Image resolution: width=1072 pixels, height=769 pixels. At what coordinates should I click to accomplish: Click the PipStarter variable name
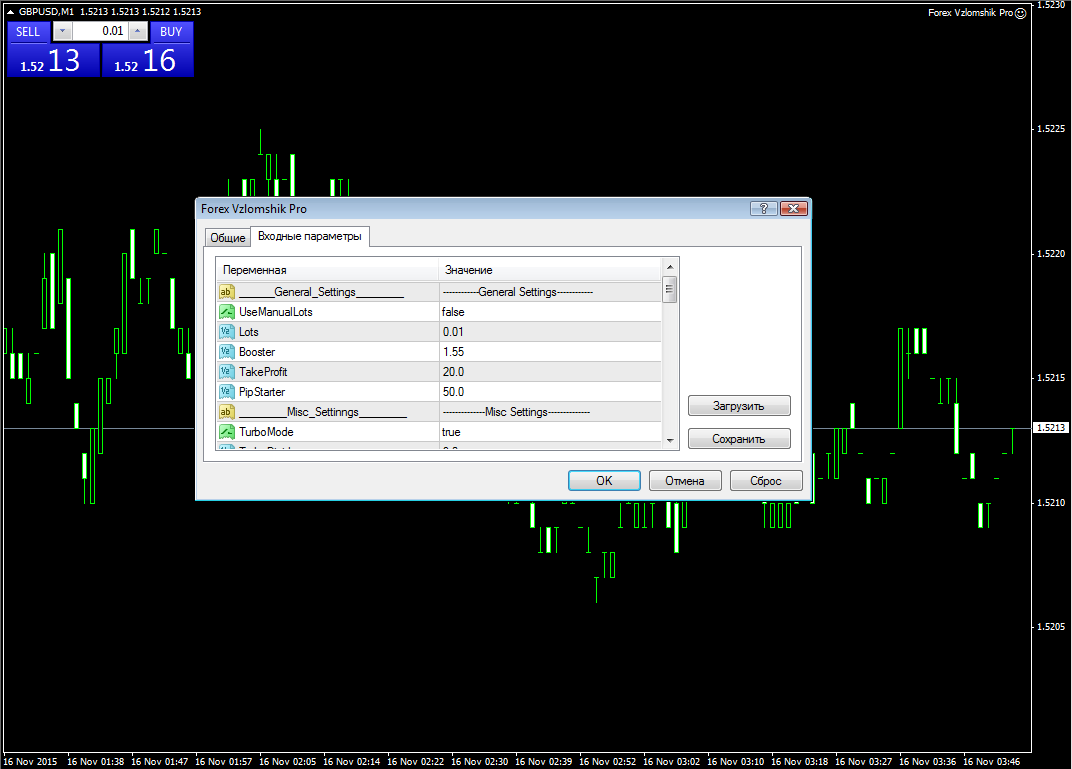coord(262,392)
